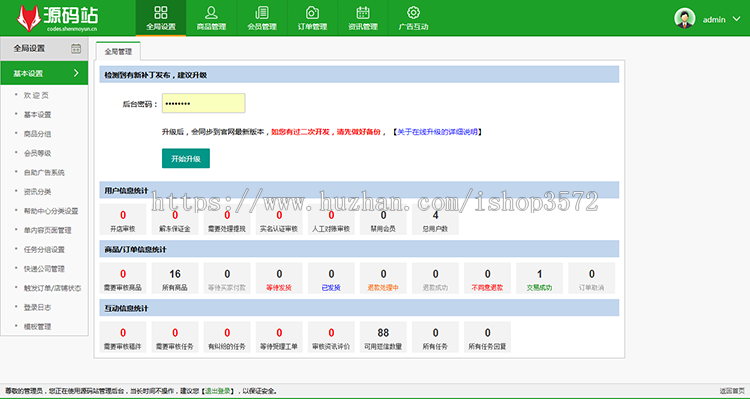Screen dimensions: 750x399
Task: Click the 等待受理工单 stat card
Action: pyautogui.click(x=279, y=337)
